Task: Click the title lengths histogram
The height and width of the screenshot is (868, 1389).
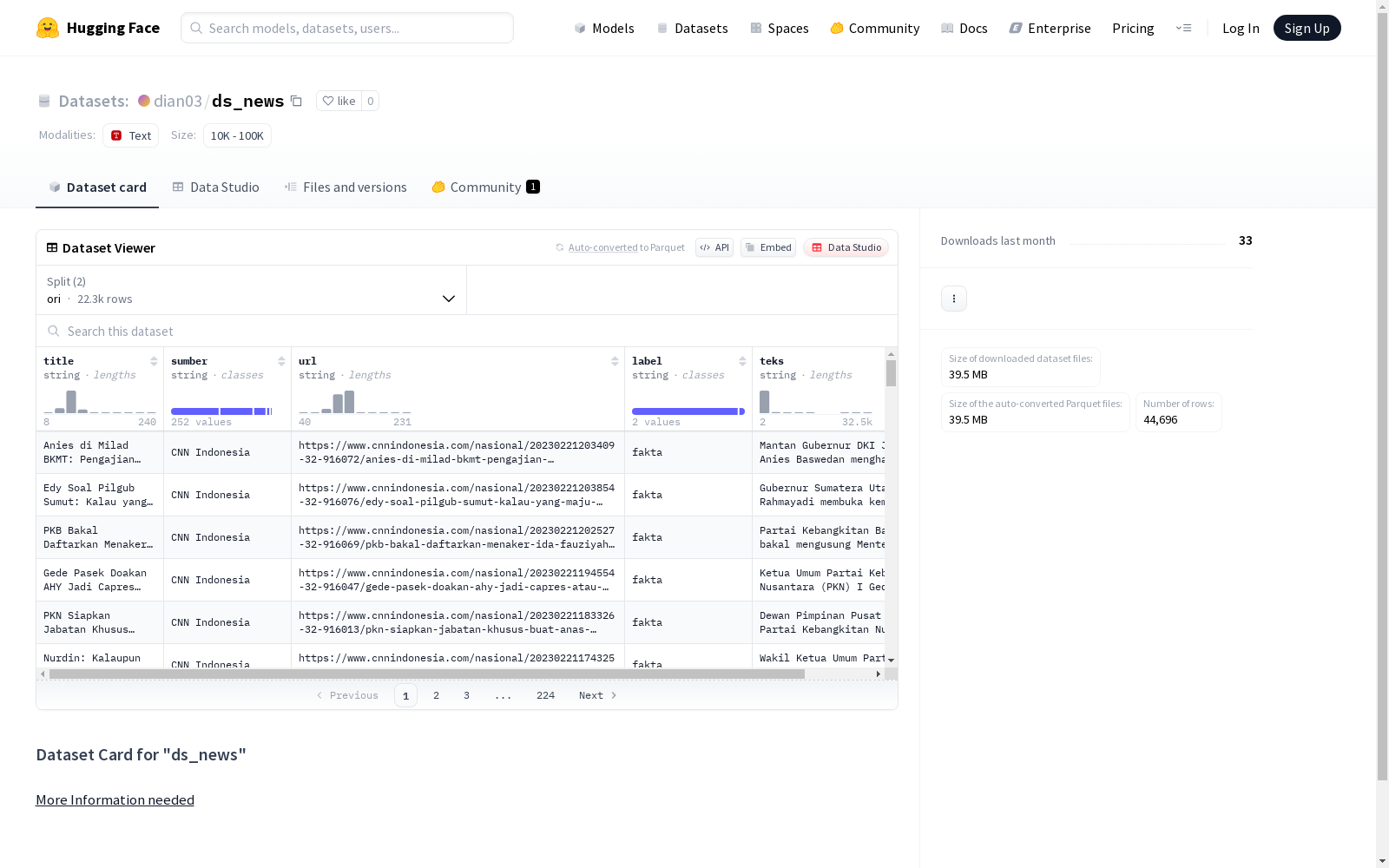Action: click(100, 402)
